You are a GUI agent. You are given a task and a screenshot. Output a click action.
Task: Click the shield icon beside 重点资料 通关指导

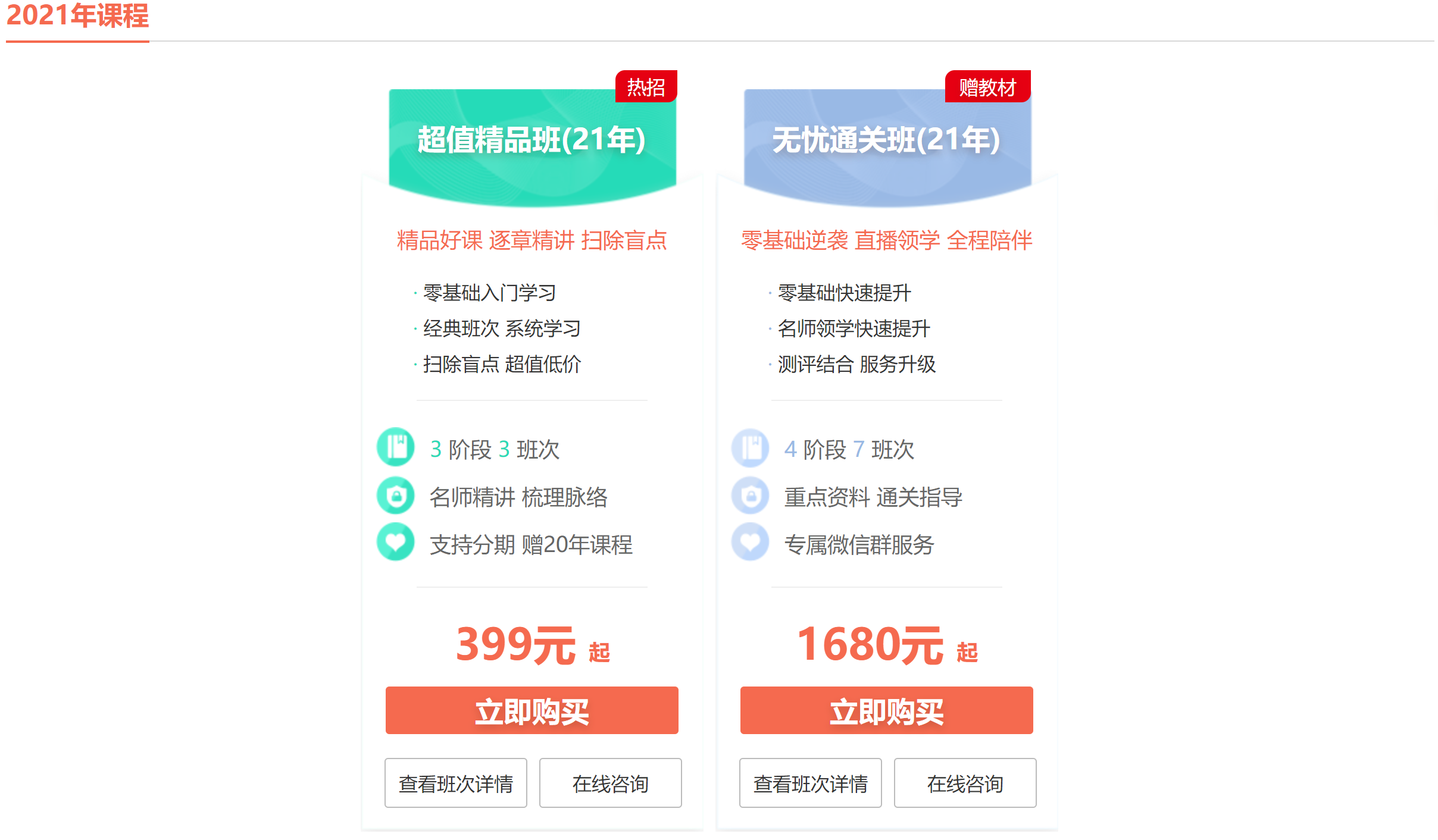751,496
